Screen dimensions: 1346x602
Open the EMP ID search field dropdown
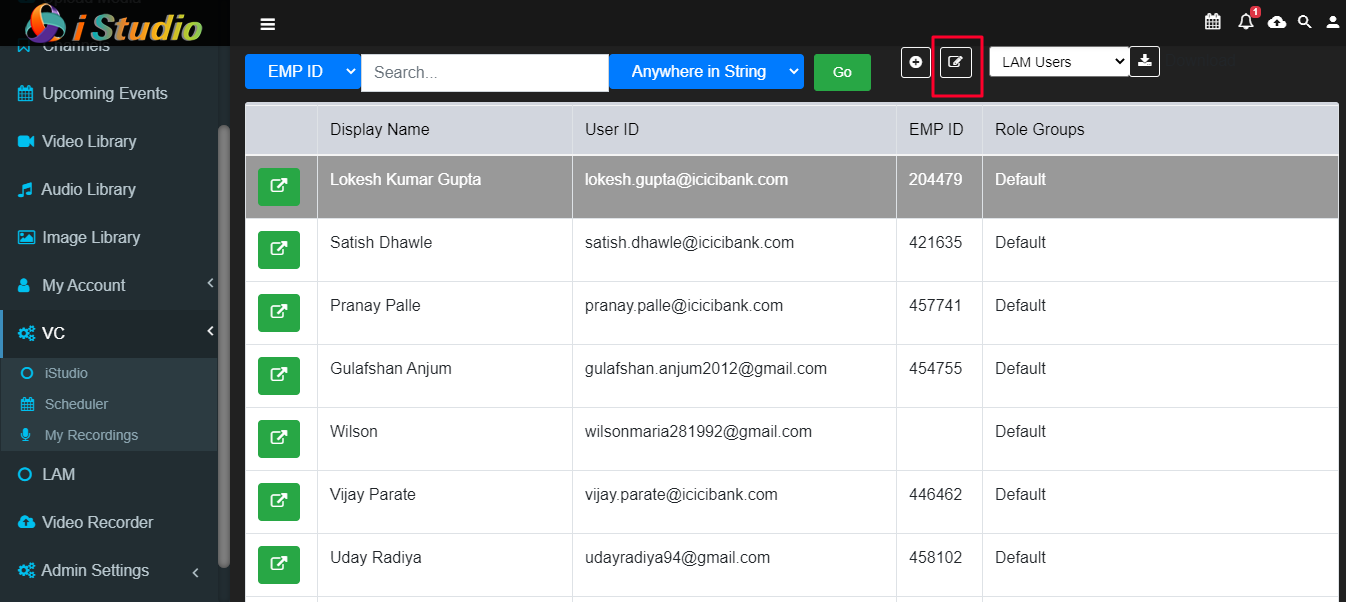[303, 72]
